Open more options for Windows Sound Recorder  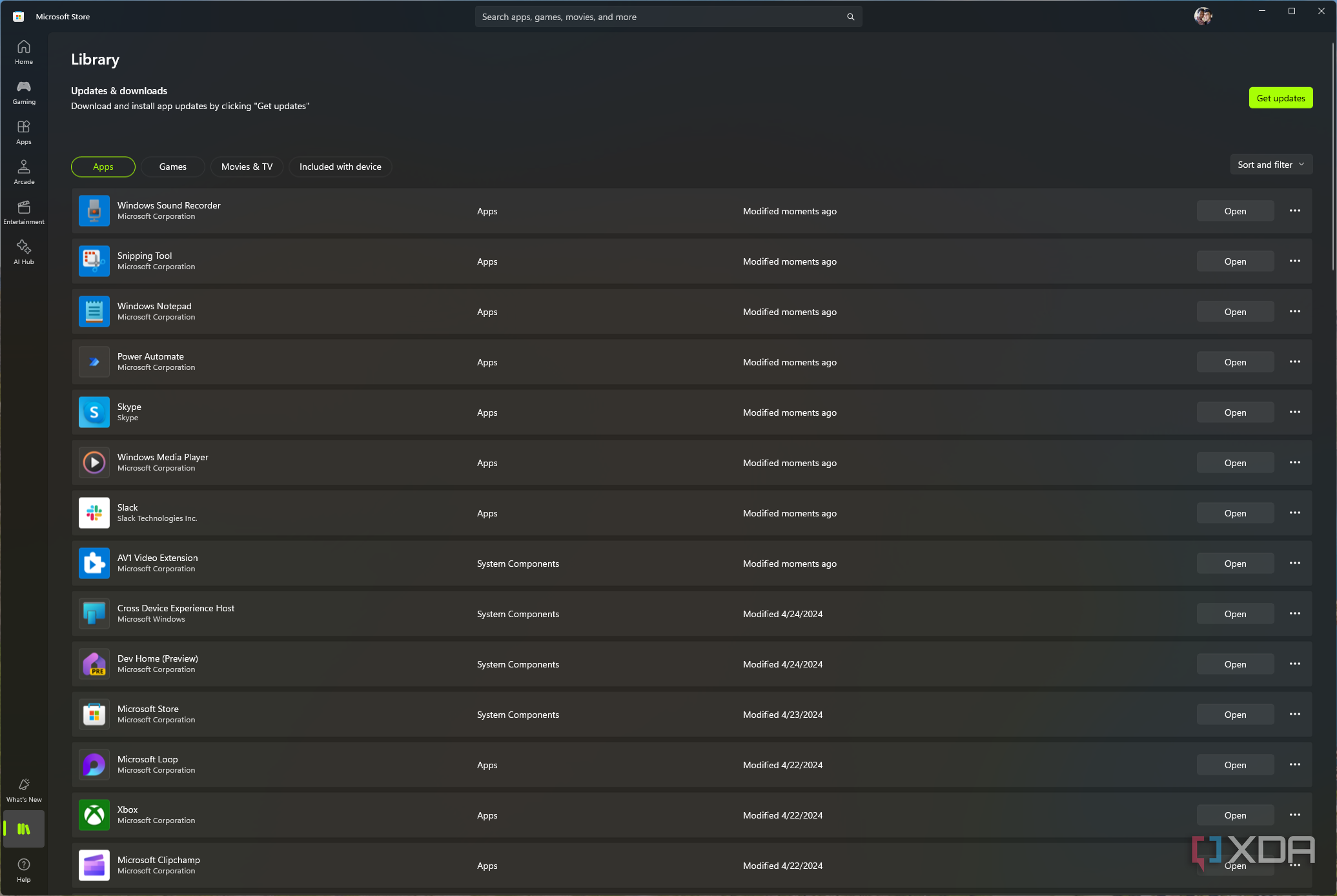coord(1295,211)
